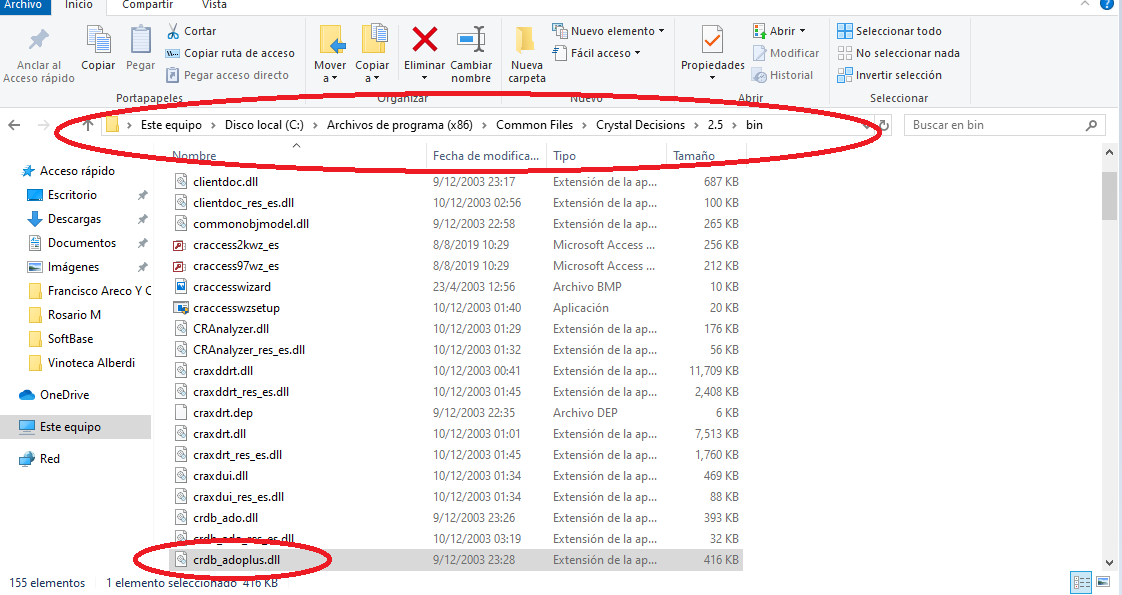
Task: Switch to the Compartir ribbon tab
Action: click(147, 5)
